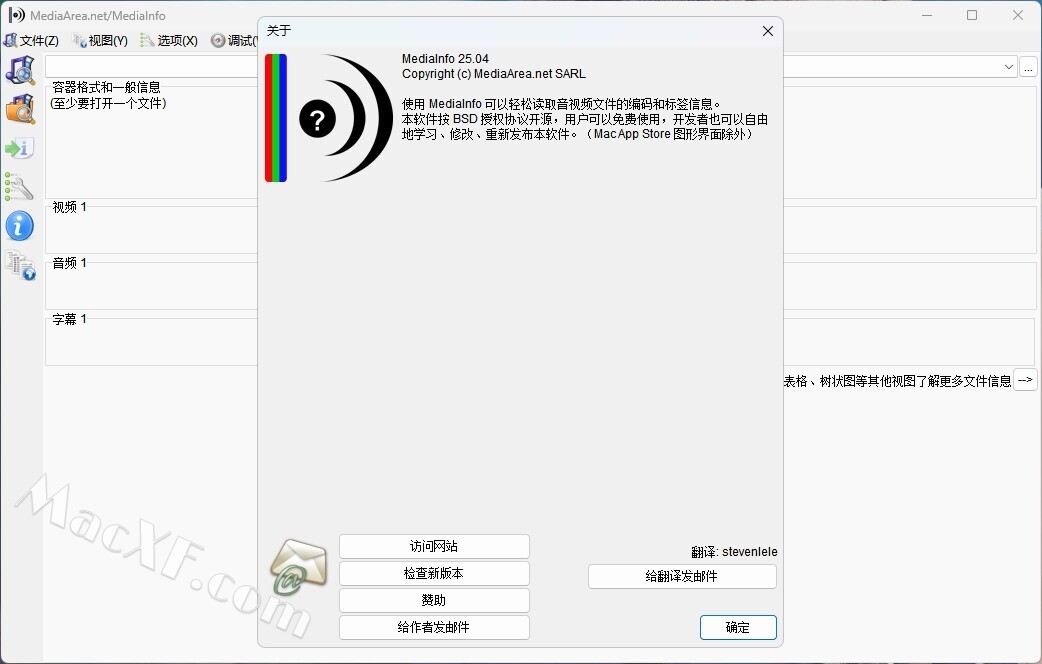
Task: Click the '音频 1' group label
Action: (x=69, y=263)
